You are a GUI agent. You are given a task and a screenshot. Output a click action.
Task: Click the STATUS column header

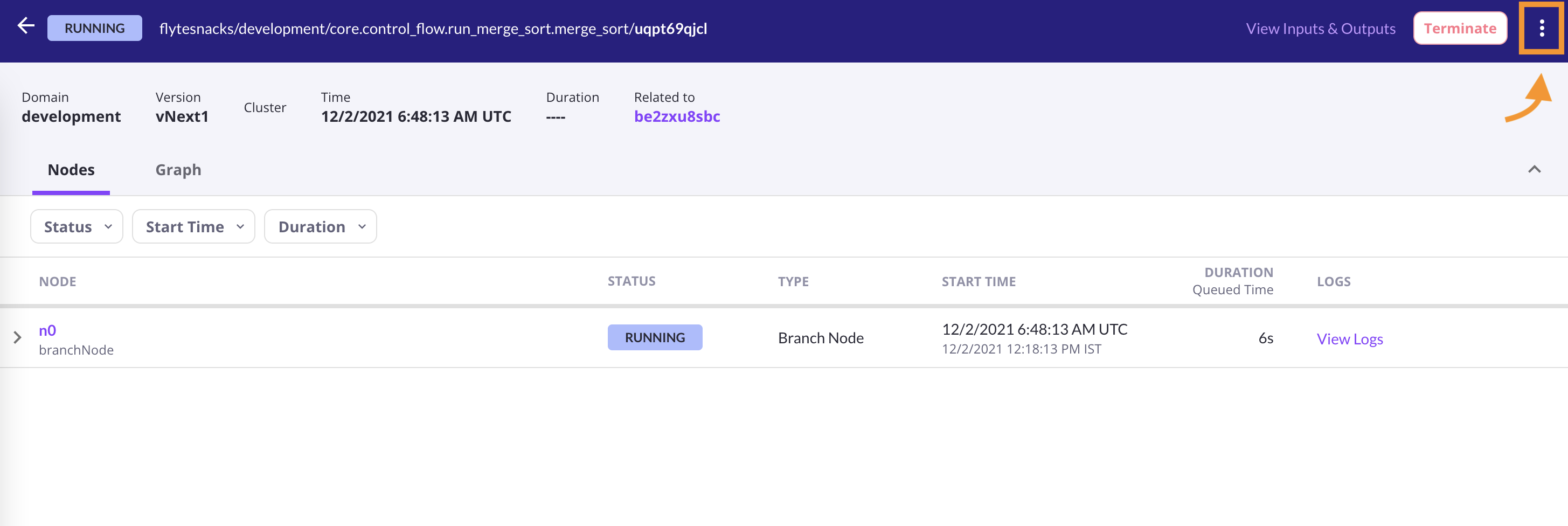631,281
